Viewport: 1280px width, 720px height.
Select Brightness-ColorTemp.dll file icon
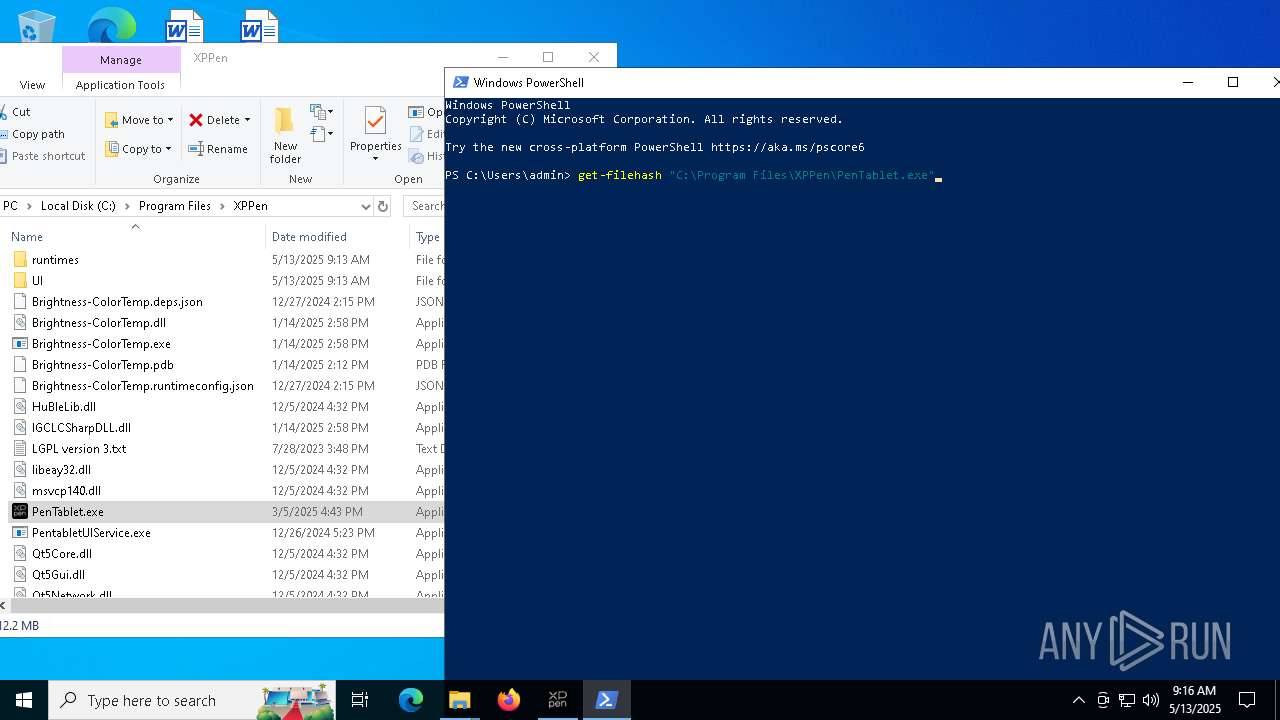(20, 323)
